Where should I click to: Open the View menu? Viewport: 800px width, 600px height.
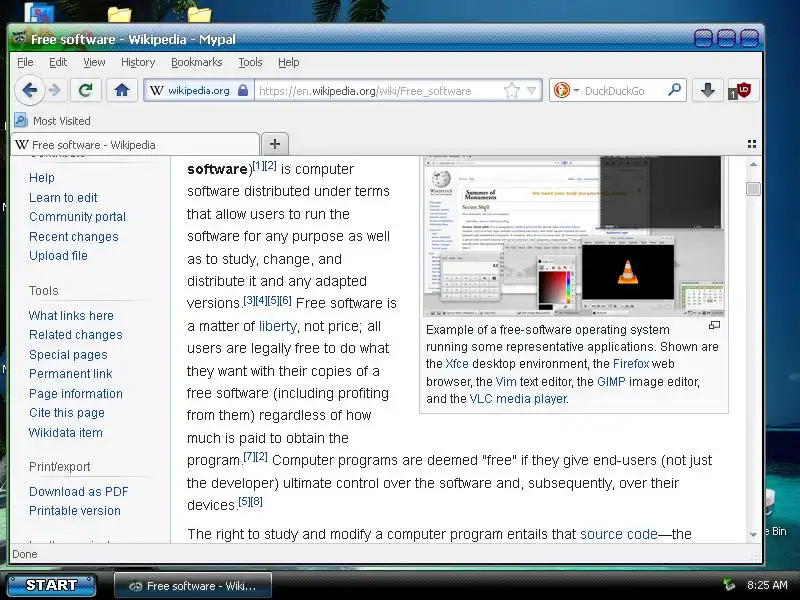pos(94,62)
